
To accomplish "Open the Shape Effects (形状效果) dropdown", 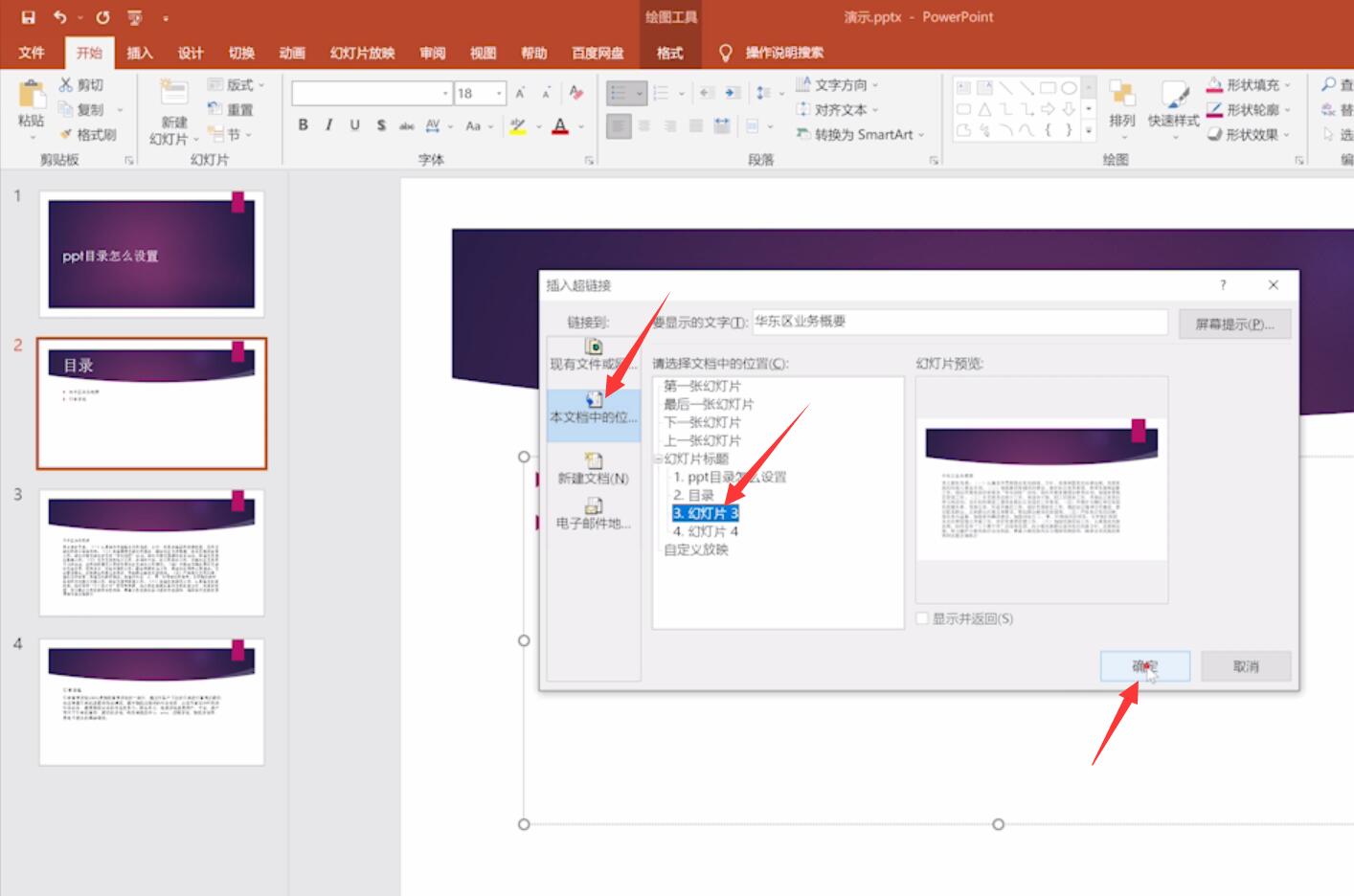I will tap(1249, 134).
